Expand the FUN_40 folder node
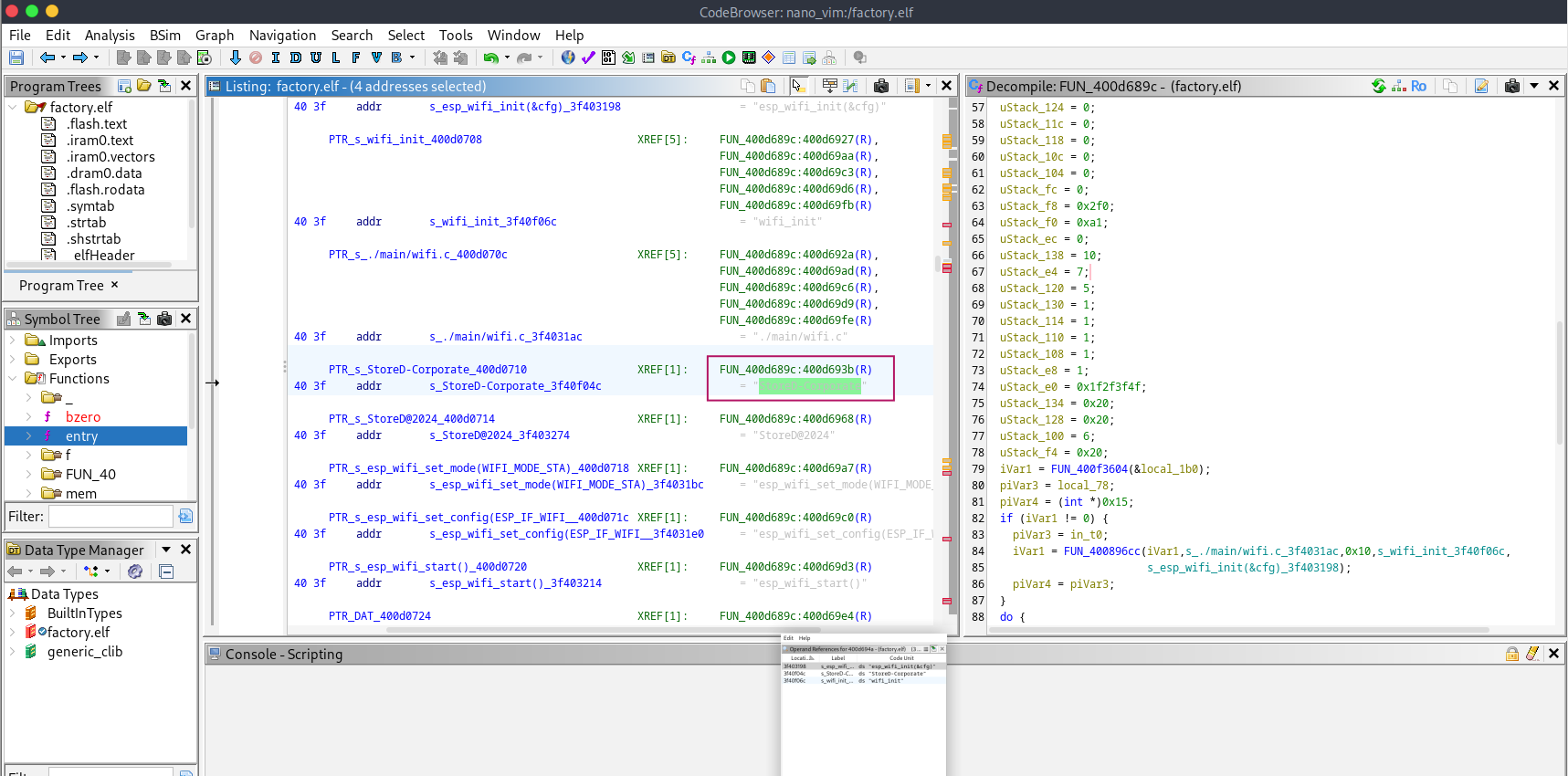Image resolution: width=1568 pixels, height=776 pixels. pos(29,475)
